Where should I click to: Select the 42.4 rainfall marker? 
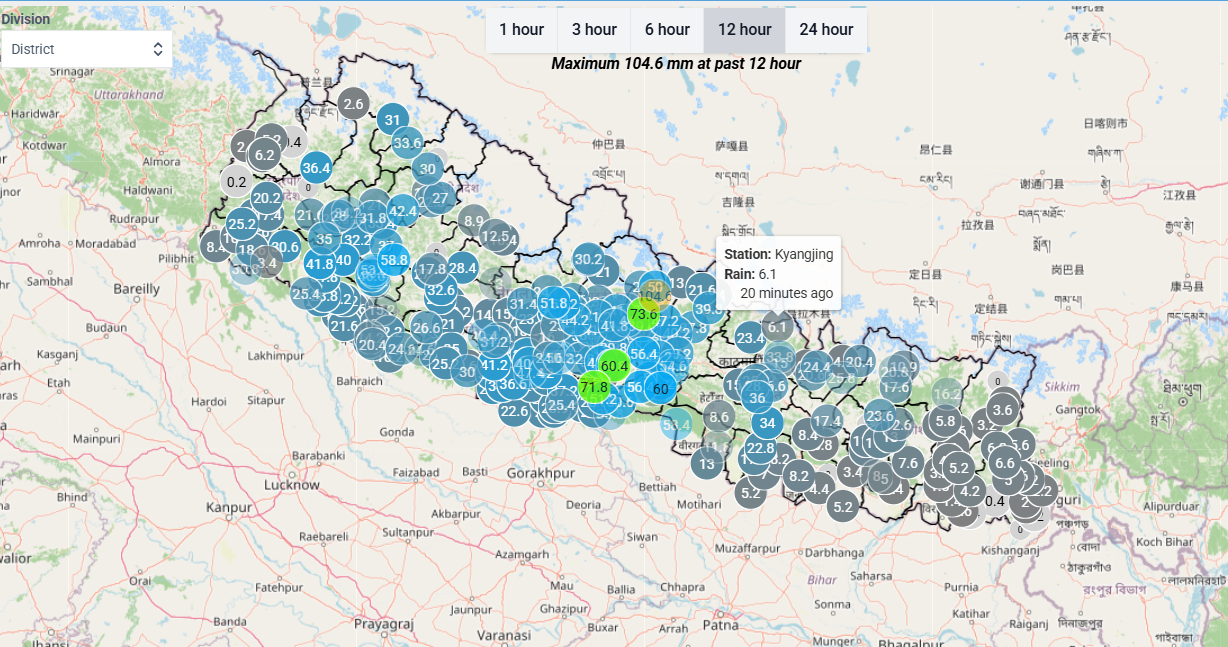coord(403,211)
